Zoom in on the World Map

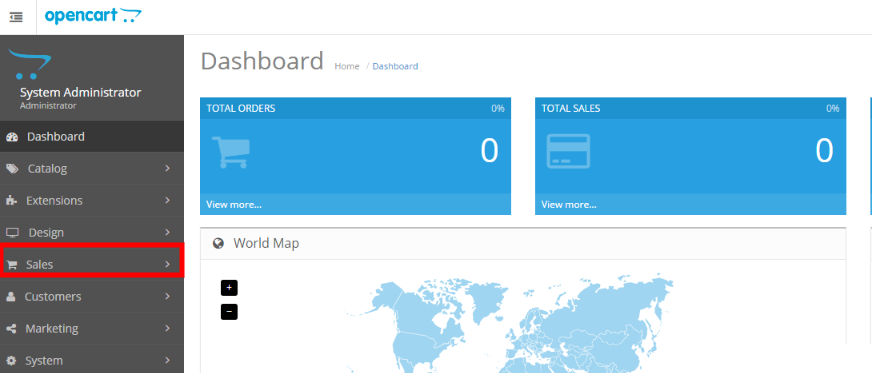pos(229,288)
